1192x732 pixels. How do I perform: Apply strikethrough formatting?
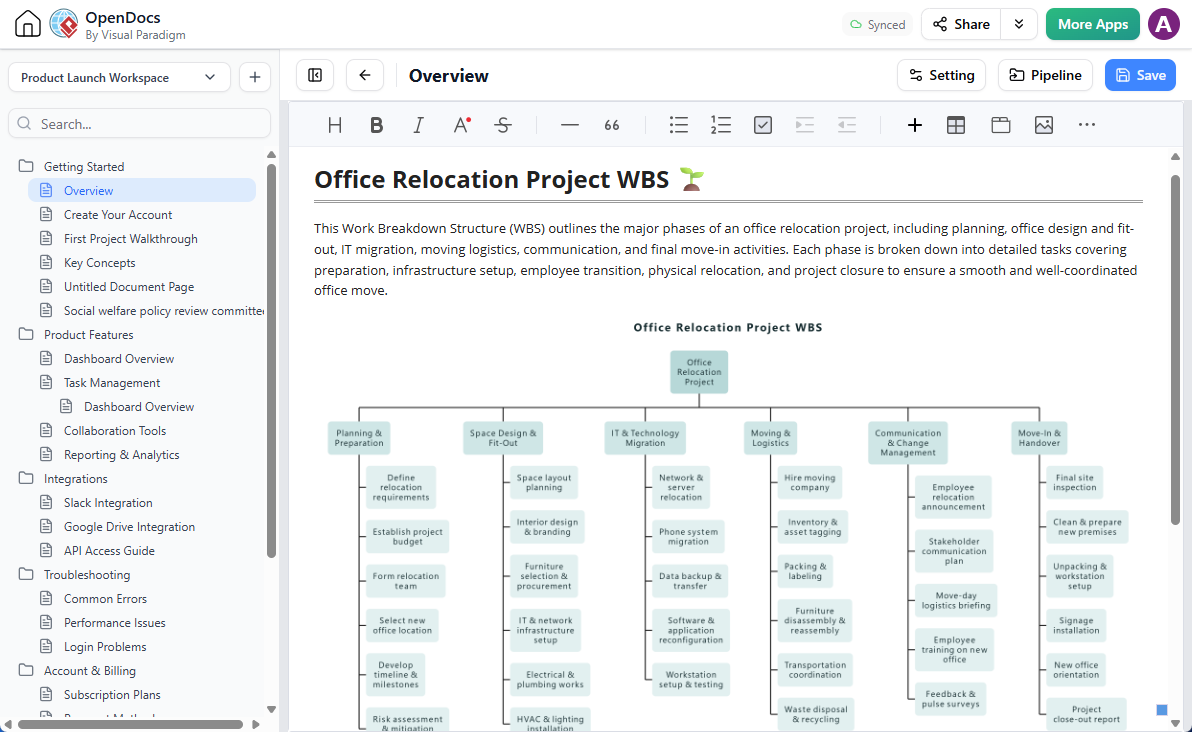point(502,125)
